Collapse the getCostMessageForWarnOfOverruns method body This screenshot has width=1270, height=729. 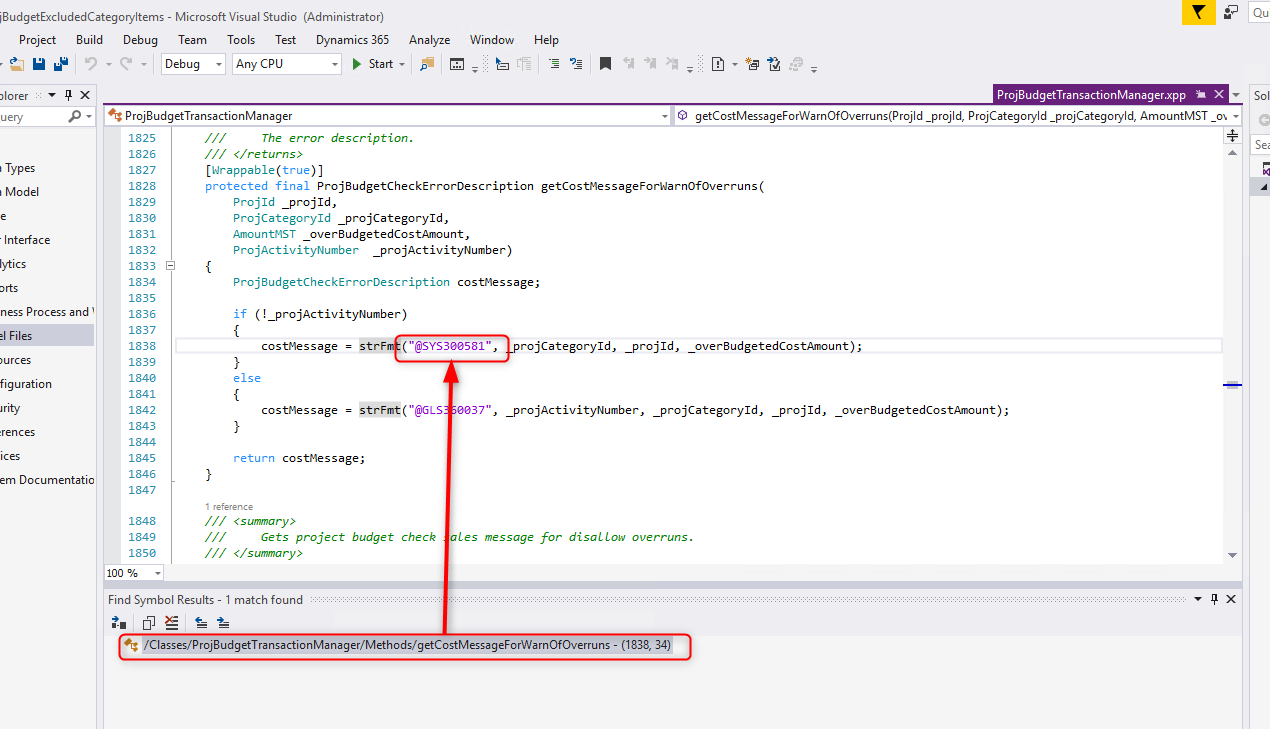coord(170,265)
